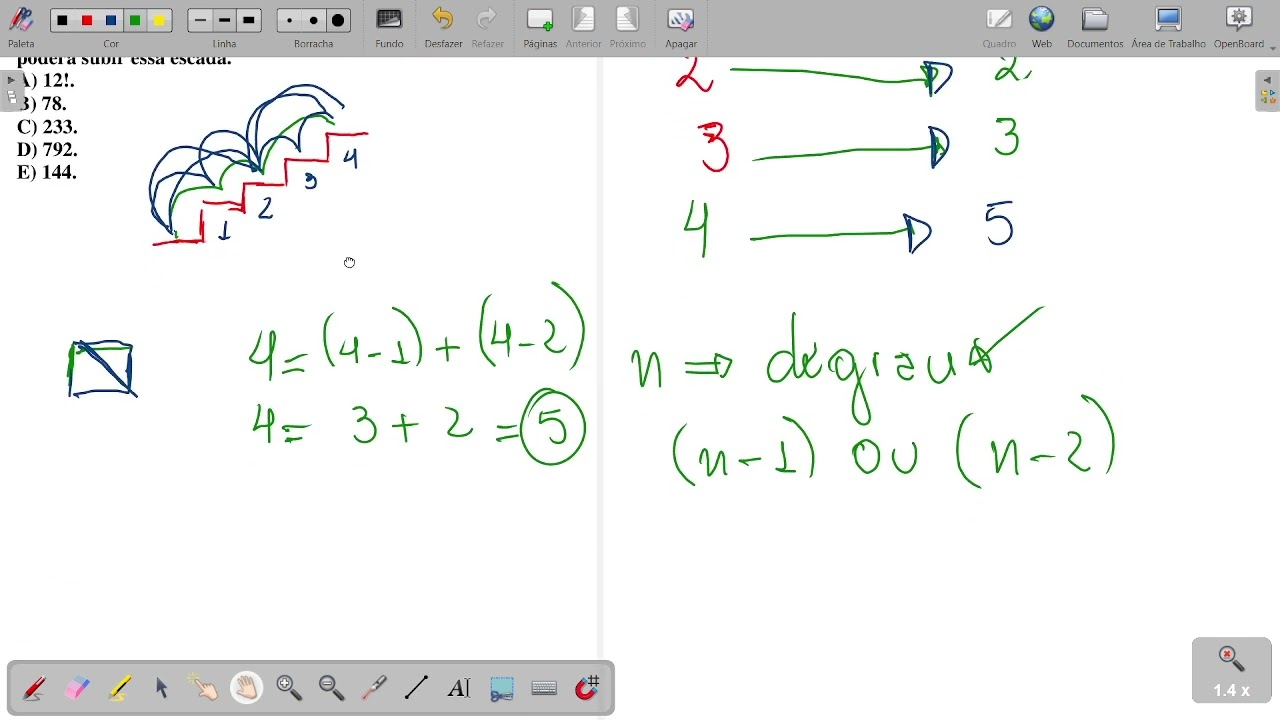Screen dimensions: 1280x720
Task: Toggle the virtual keyboard
Action: pyautogui.click(x=544, y=688)
